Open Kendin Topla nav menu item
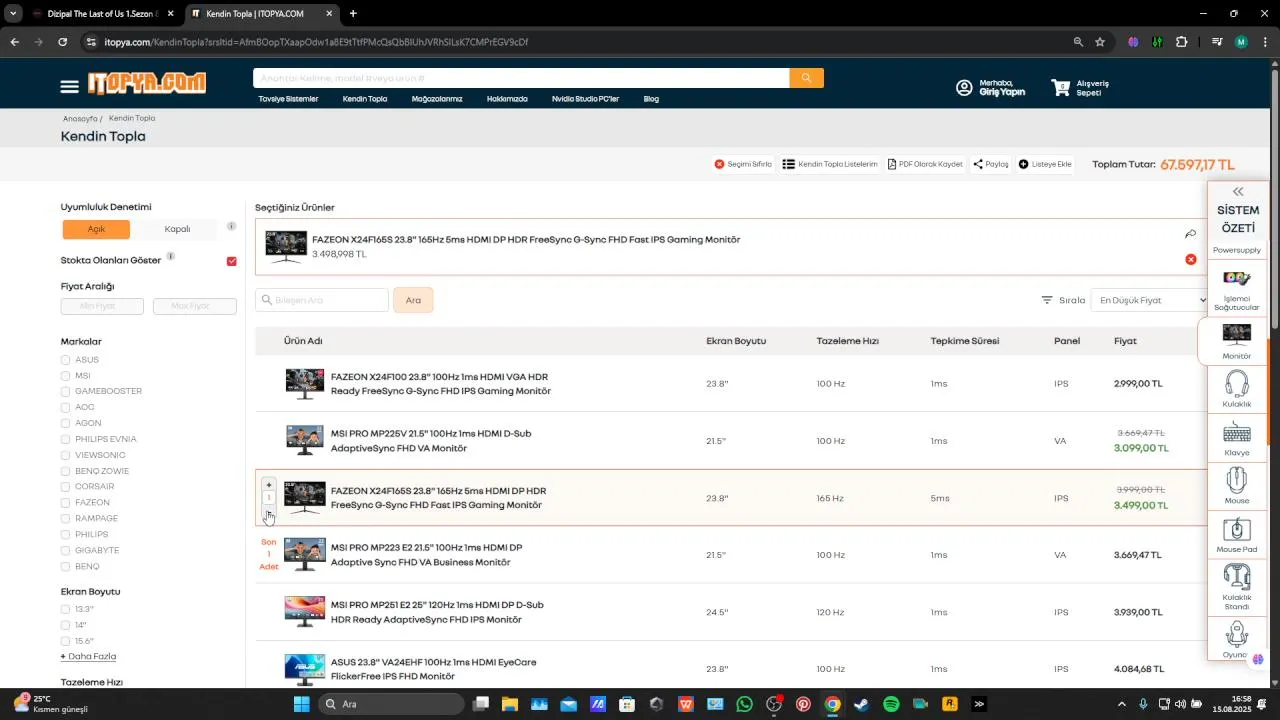The height and width of the screenshot is (720, 1280). click(x=364, y=99)
